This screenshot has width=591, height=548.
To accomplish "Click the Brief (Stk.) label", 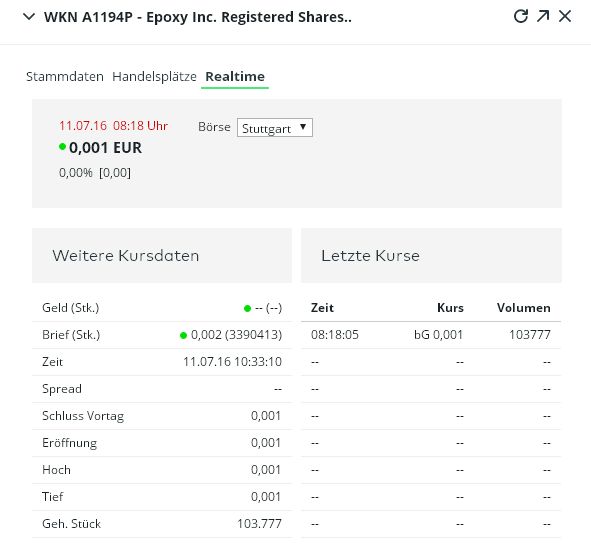I will [x=71, y=335].
